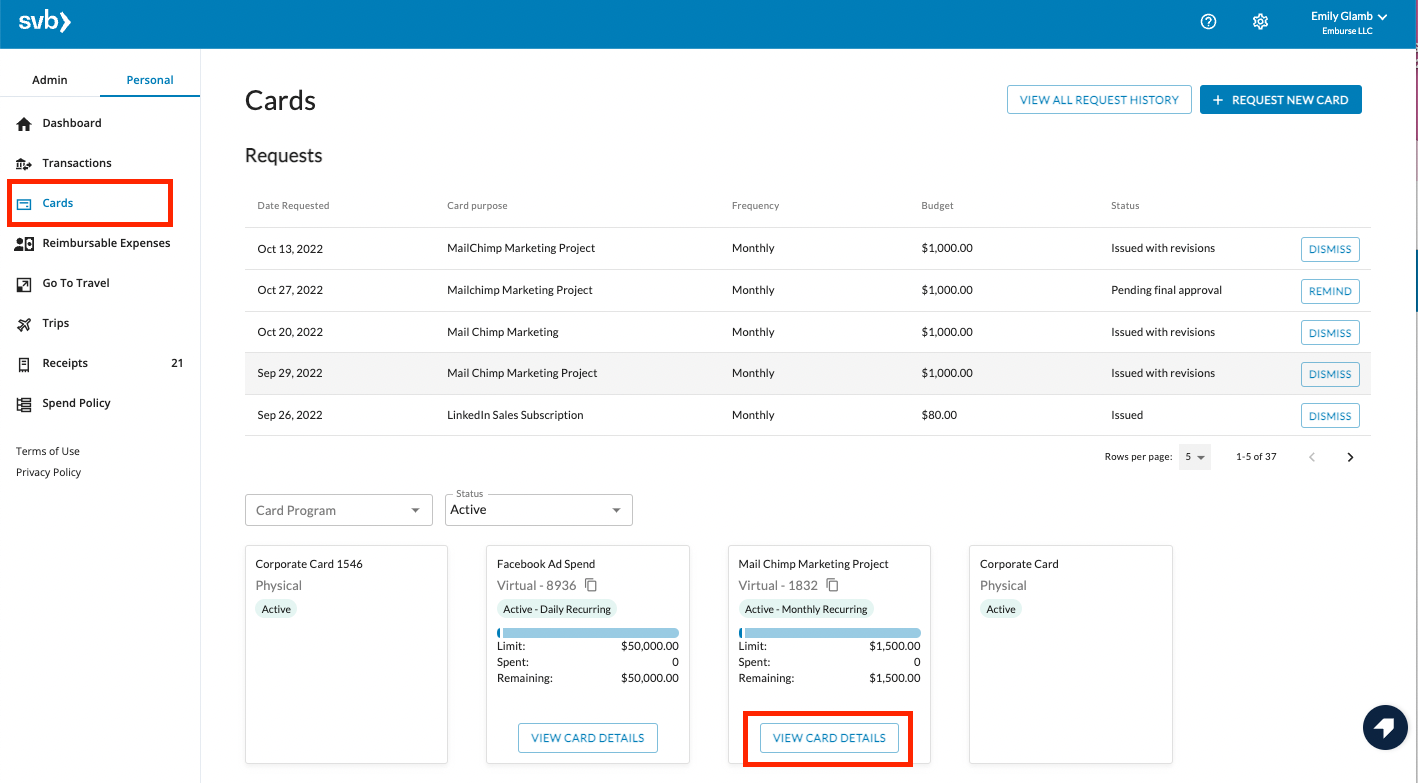Click the Spend Policy icon
1418x783 pixels.
click(x=24, y=404)
